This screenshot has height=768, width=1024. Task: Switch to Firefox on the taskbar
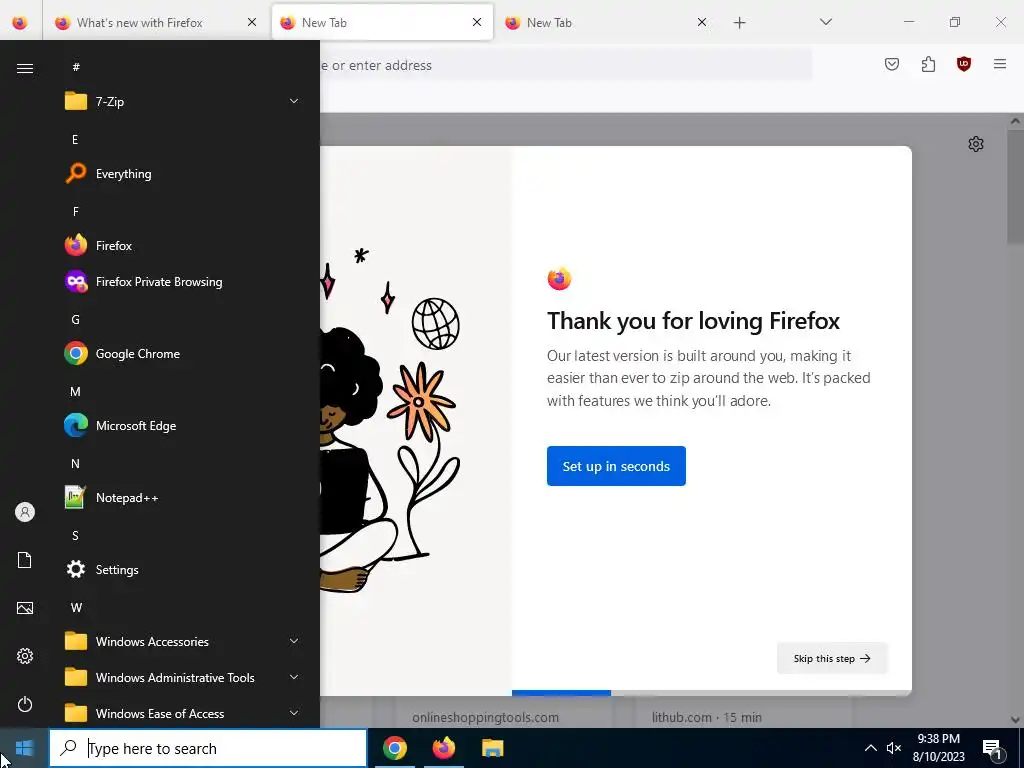tap(443, 748)
